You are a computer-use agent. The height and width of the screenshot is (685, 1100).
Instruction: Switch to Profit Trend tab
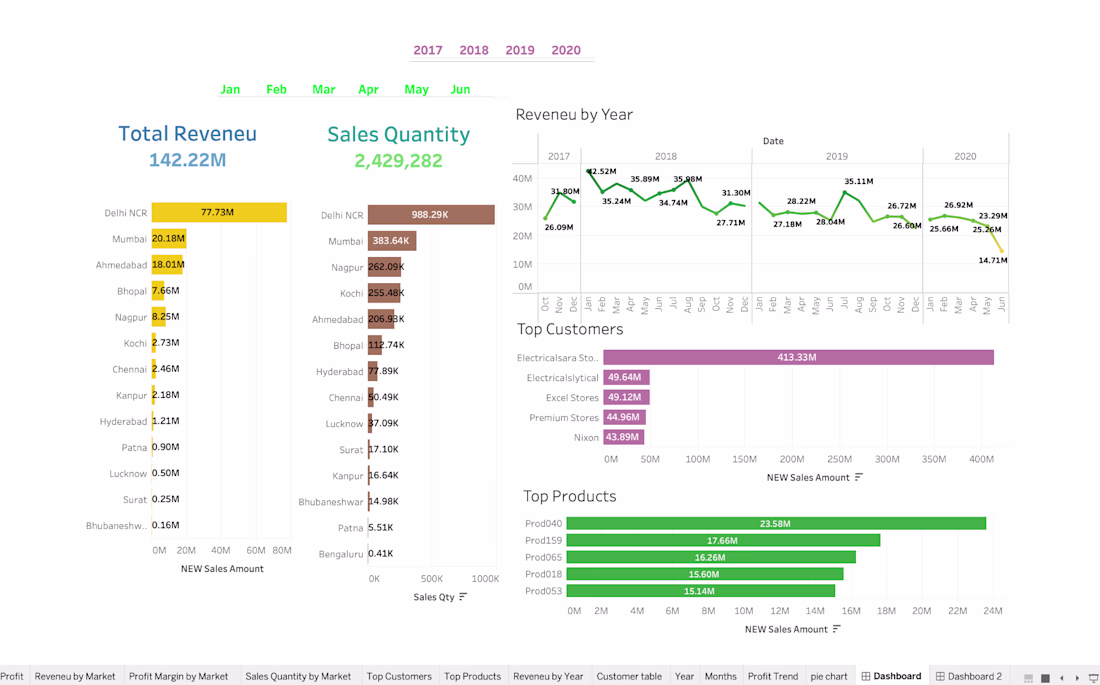(x=773, y=677)
